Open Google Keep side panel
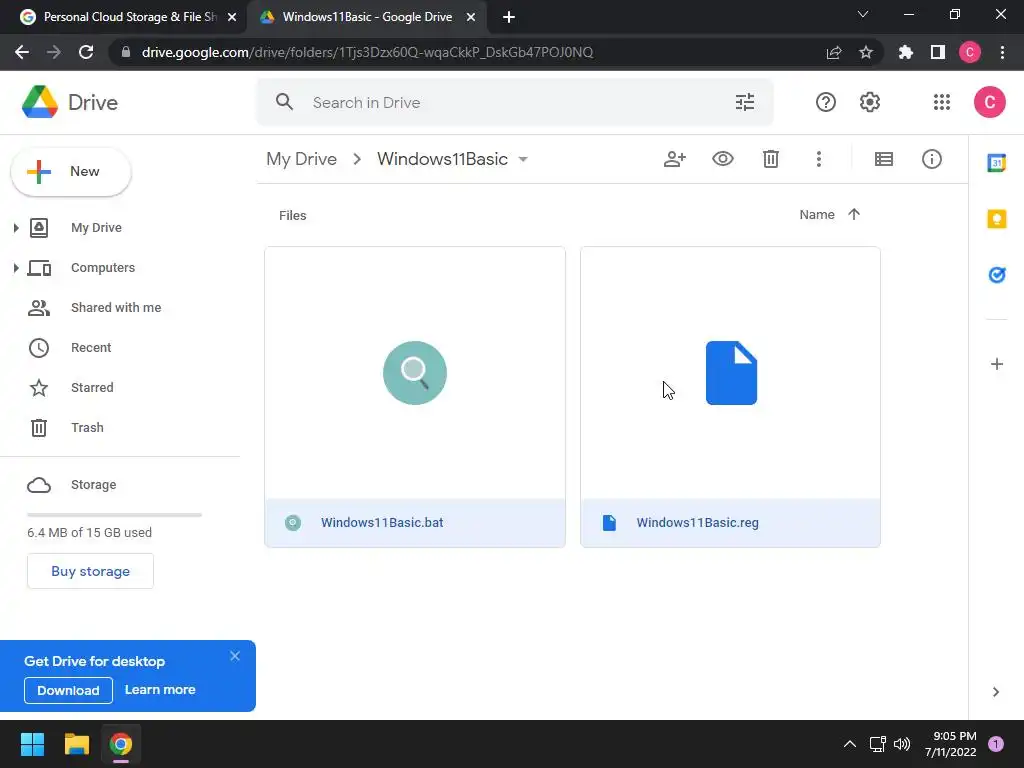The height and width of the screenshot is (768, 1024). [996, 219]
